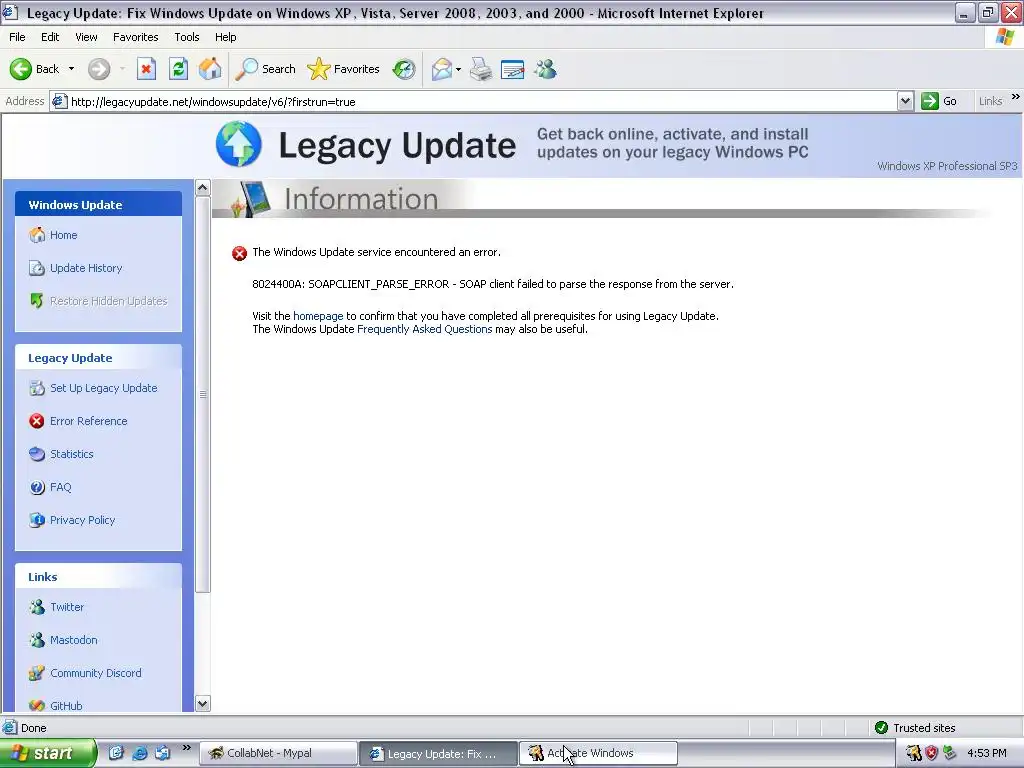Click the FAQ question mark icon
1024x768 pixels.
pyautogui.click(x=37, y=487)
